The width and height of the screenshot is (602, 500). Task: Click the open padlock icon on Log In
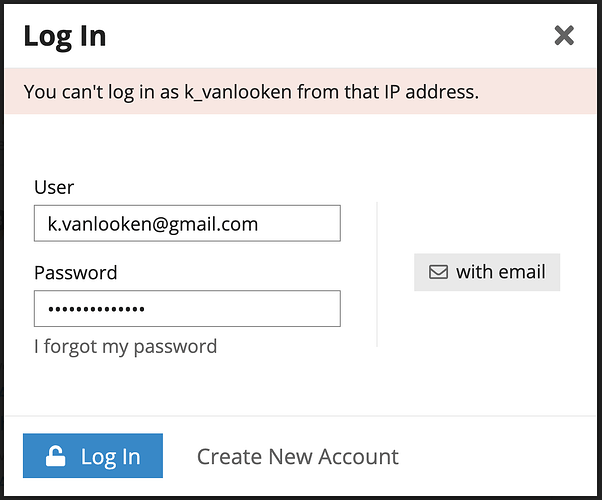(x=55, y=456)
